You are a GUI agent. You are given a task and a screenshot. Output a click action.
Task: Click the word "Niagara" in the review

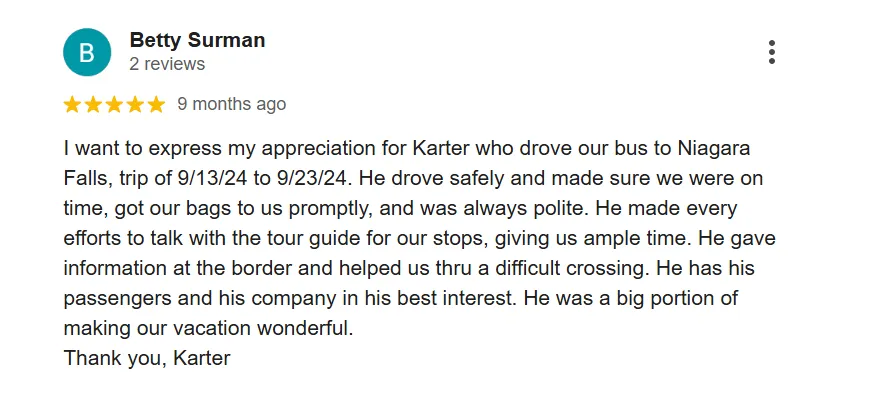pos(714,149)
